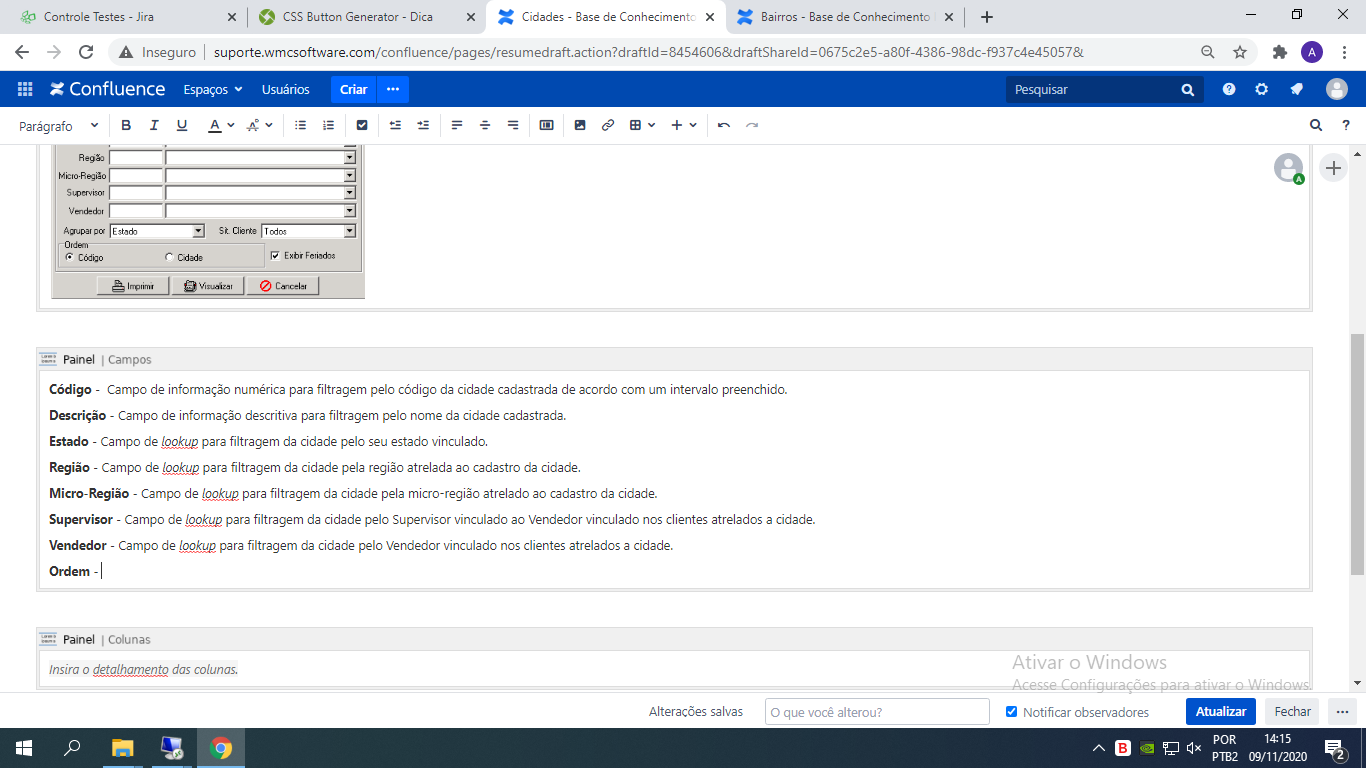Open the Parágrafo style dropdown
1366x768 pixels.
[x=59, y=126]
